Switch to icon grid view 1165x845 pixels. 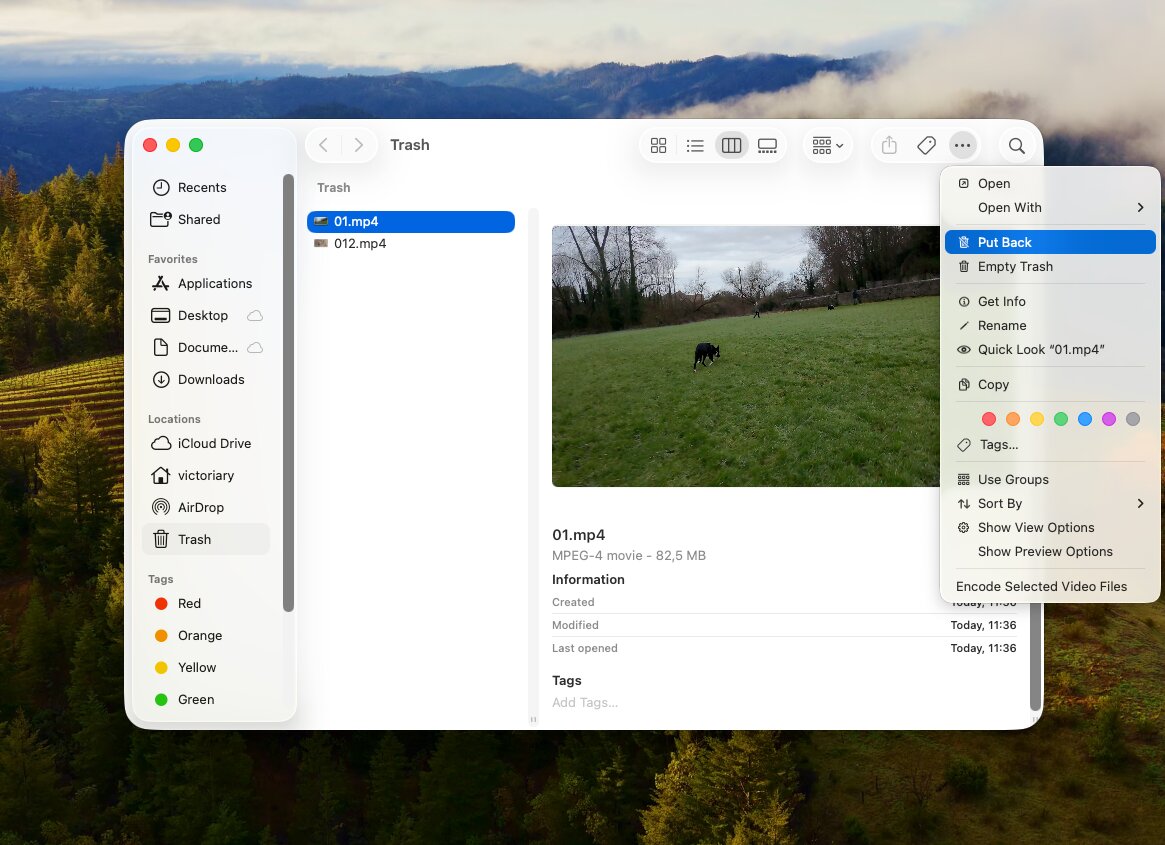pos(658,146)
